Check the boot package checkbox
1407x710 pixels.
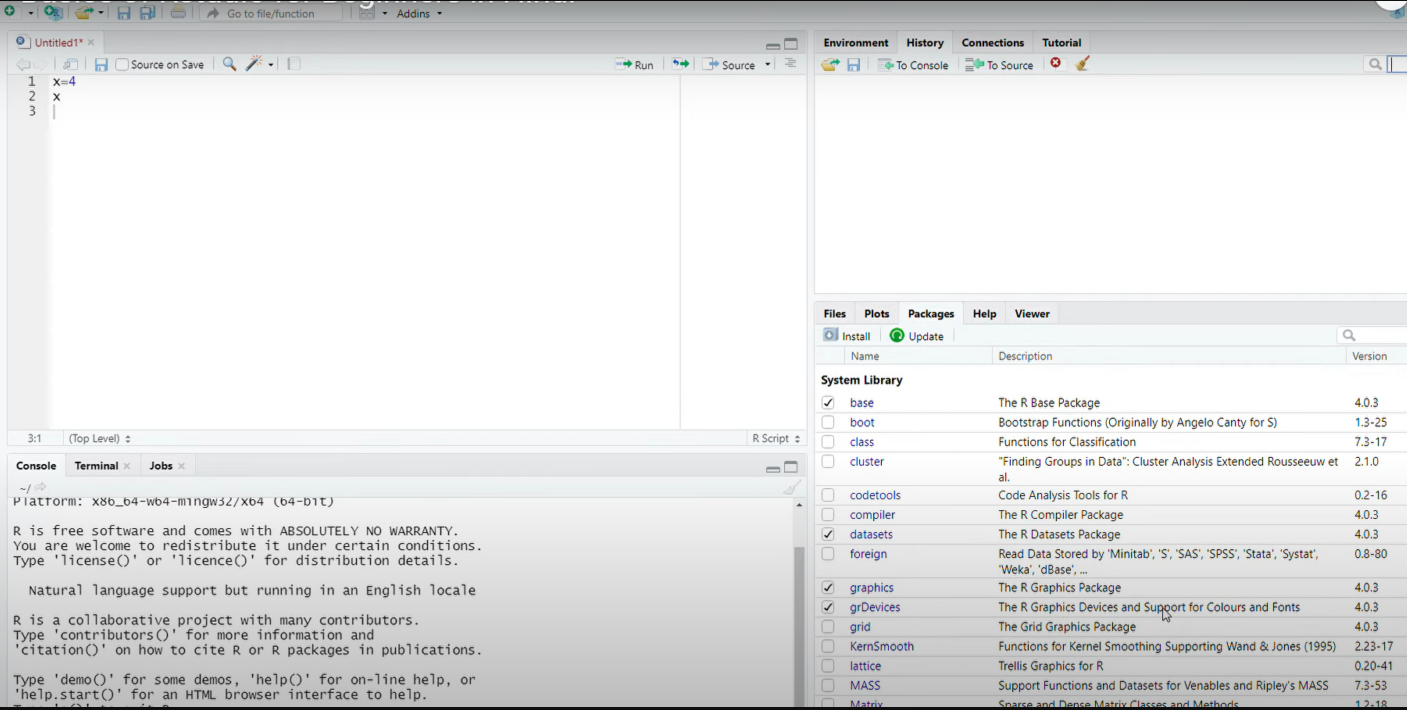pos(828,422)
